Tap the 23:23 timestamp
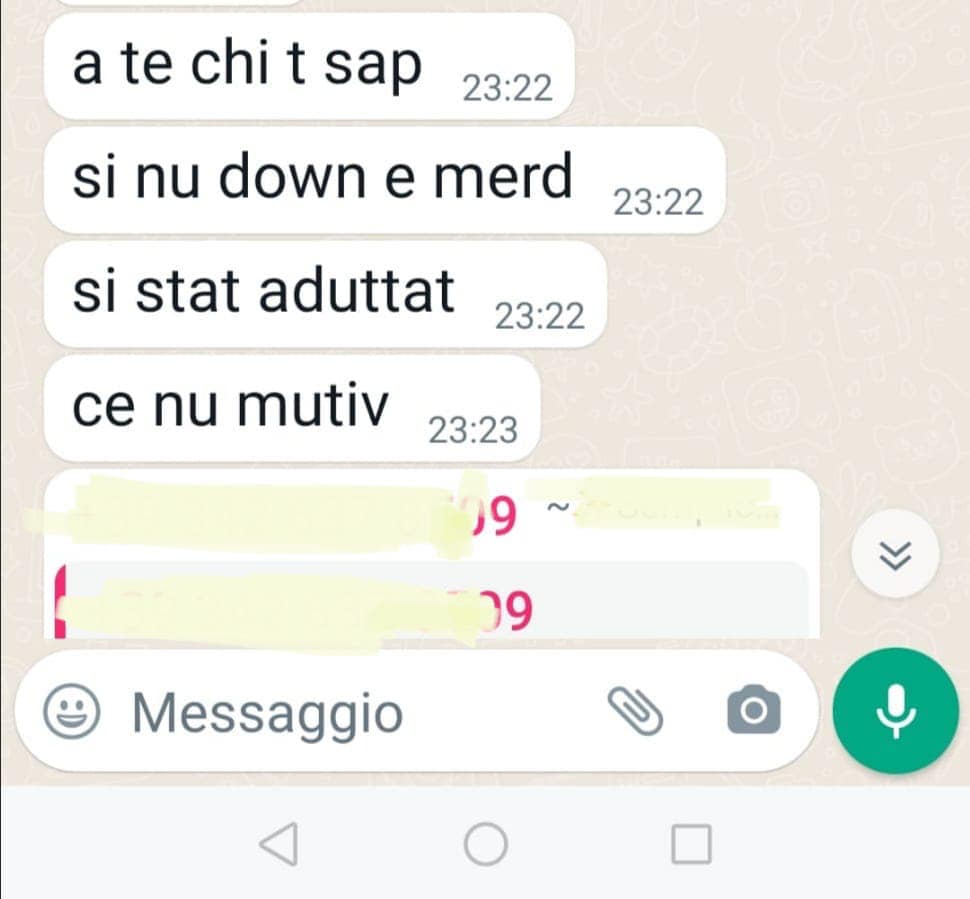The image size is (970, 899). (473, 430)
